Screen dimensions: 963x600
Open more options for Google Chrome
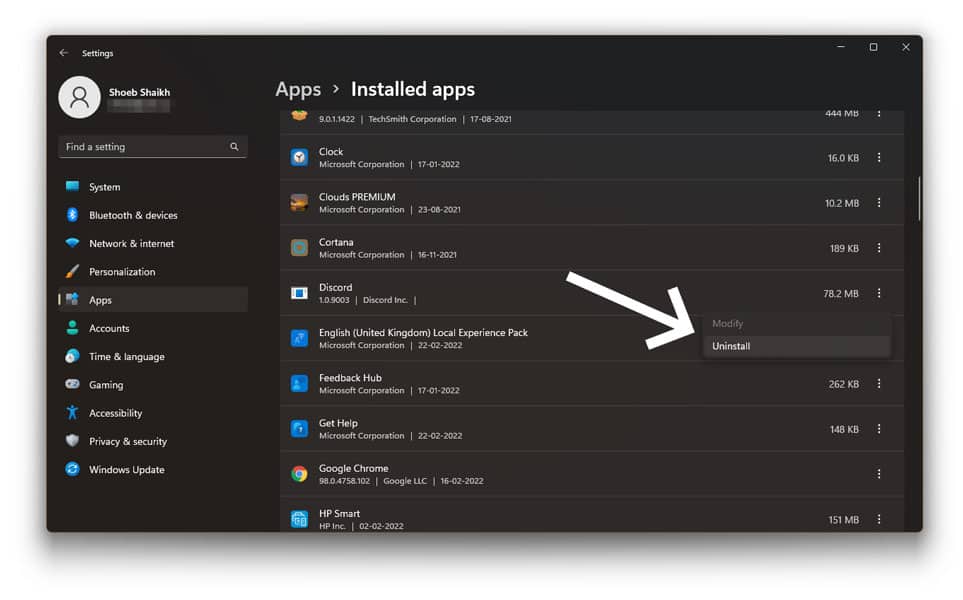click(x=879, y=473)
